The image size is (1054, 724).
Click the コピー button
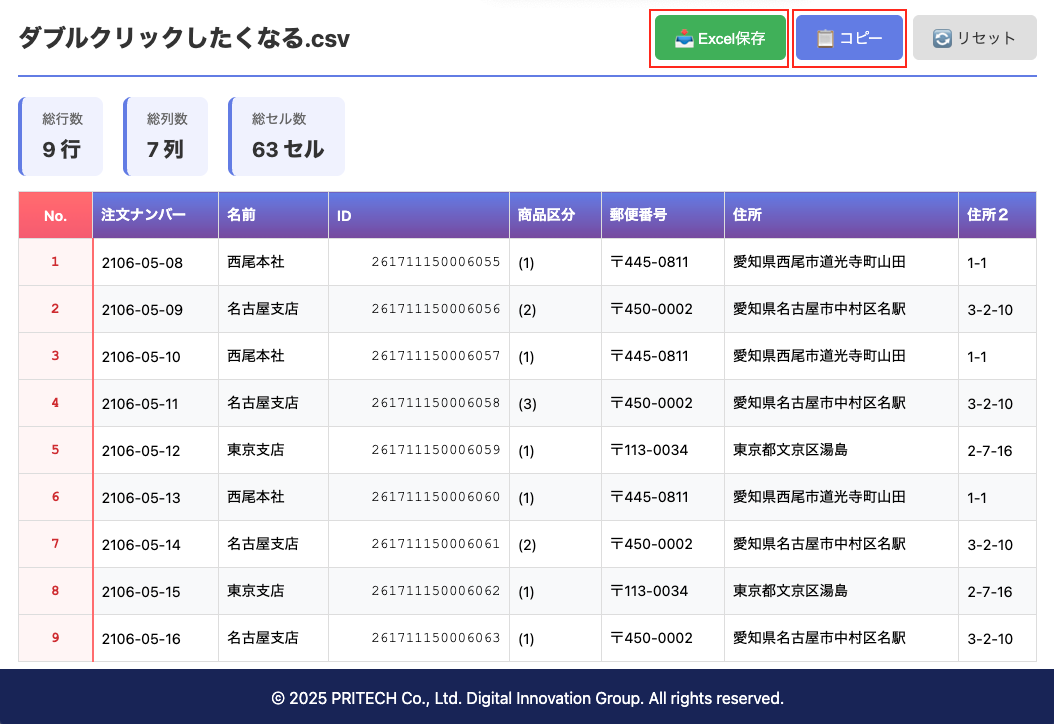(849, 38)
